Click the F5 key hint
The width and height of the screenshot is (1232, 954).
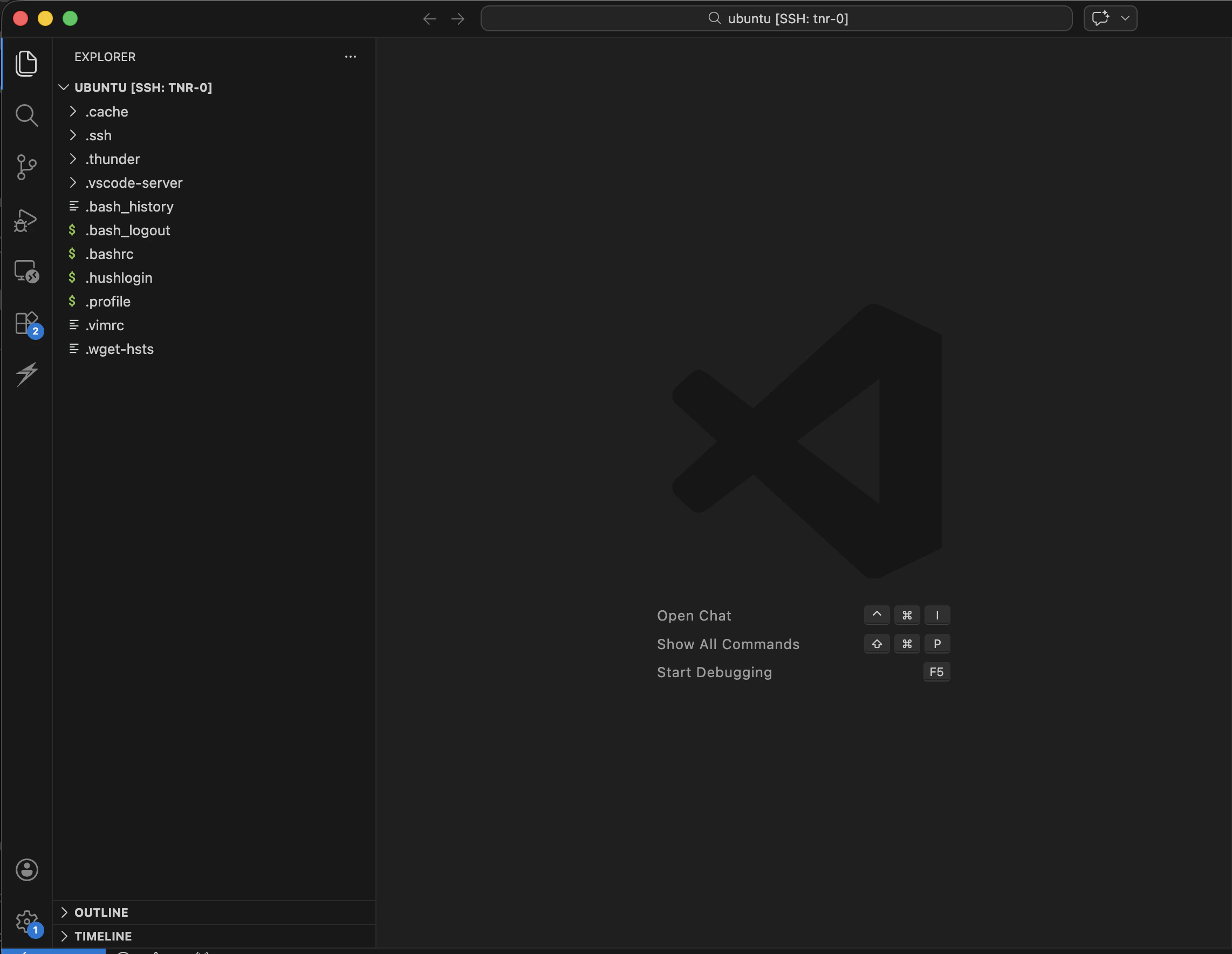point(936,672)
